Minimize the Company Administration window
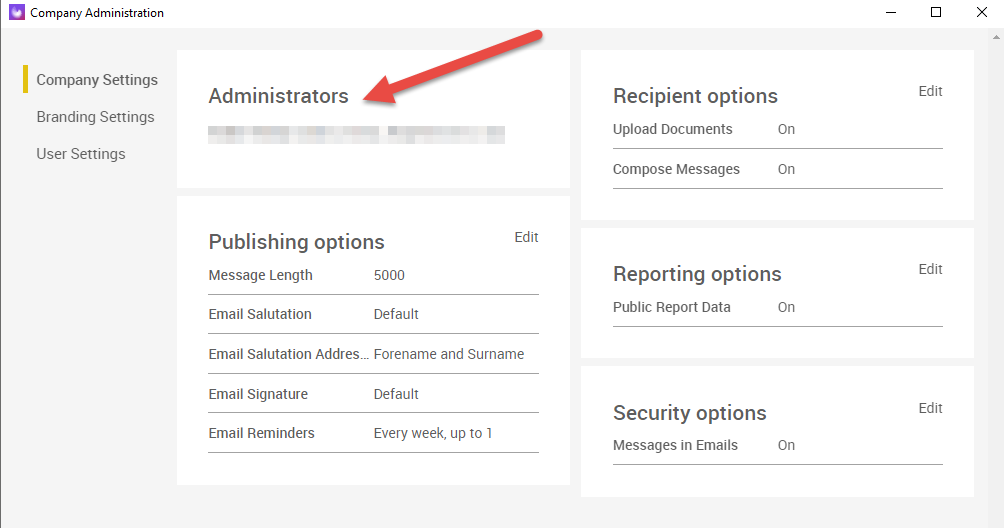The height and width of the screenshot is (528, 1004). [x=891, y=12]
